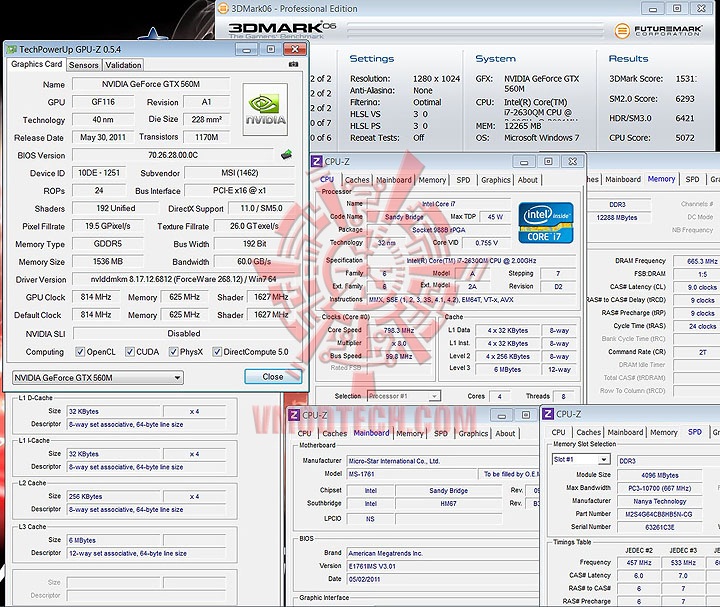Screen dimensions: 720x607
Task: Click the BIOS Version E1761IMS V3.01 field
Action: (x=442, y=566)
